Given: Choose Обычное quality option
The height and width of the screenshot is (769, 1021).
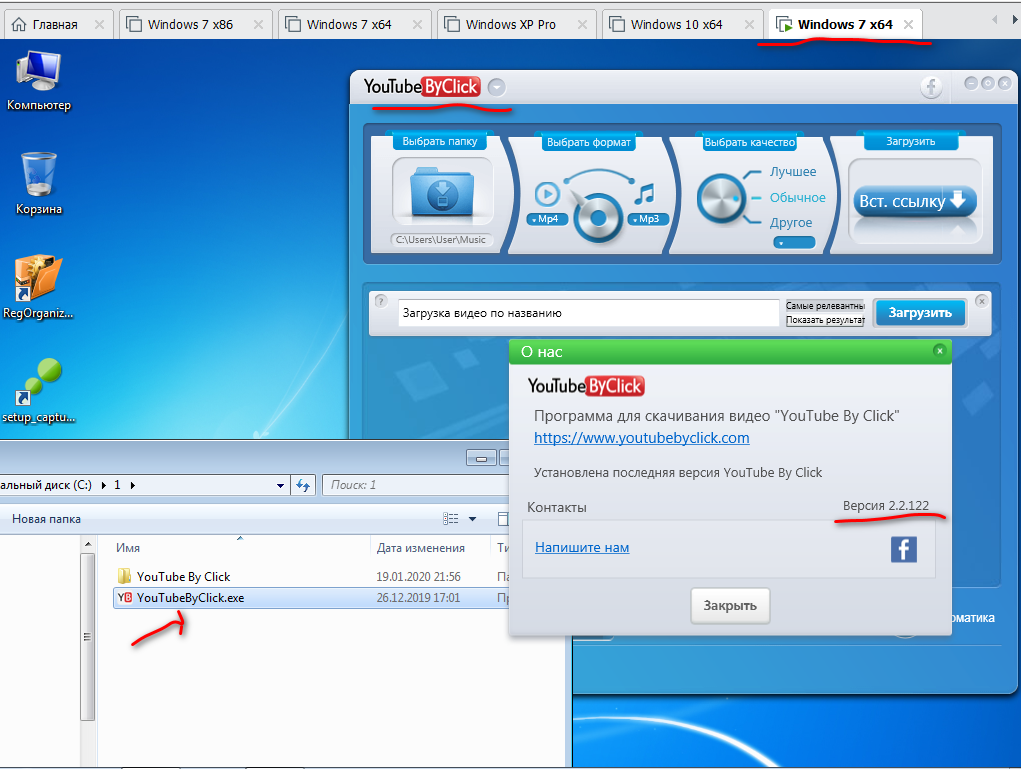Looking at the screenshot, I should pos(797,197).
